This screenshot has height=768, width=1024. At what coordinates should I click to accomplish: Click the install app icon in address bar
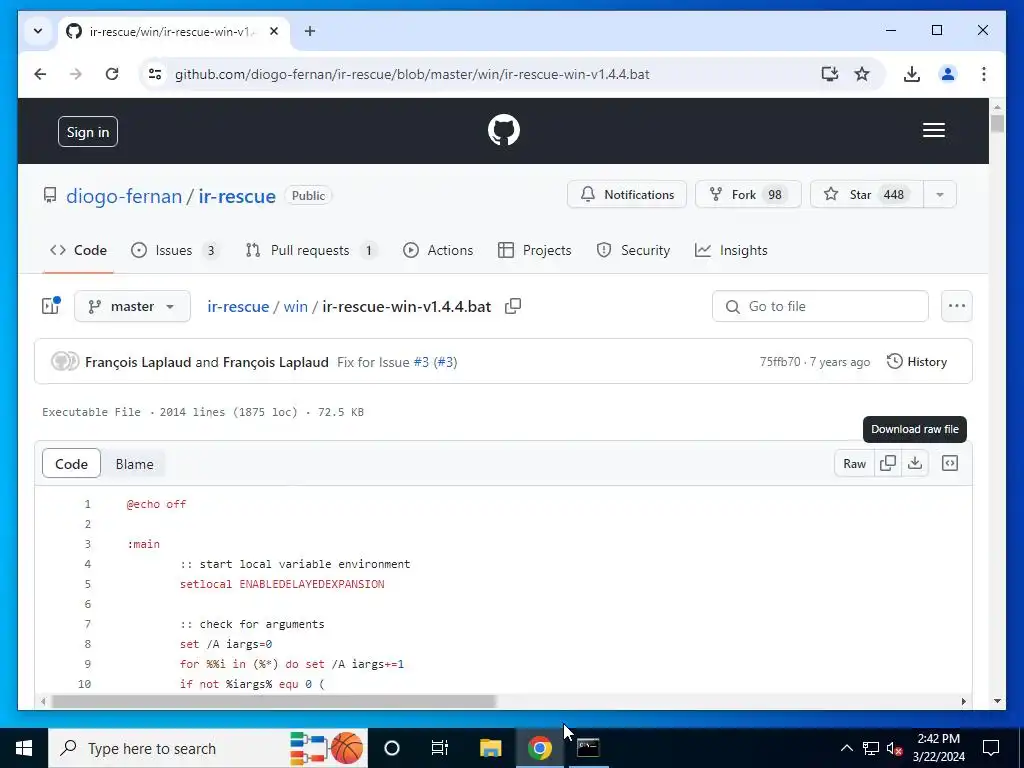click(x=829, y=74)
